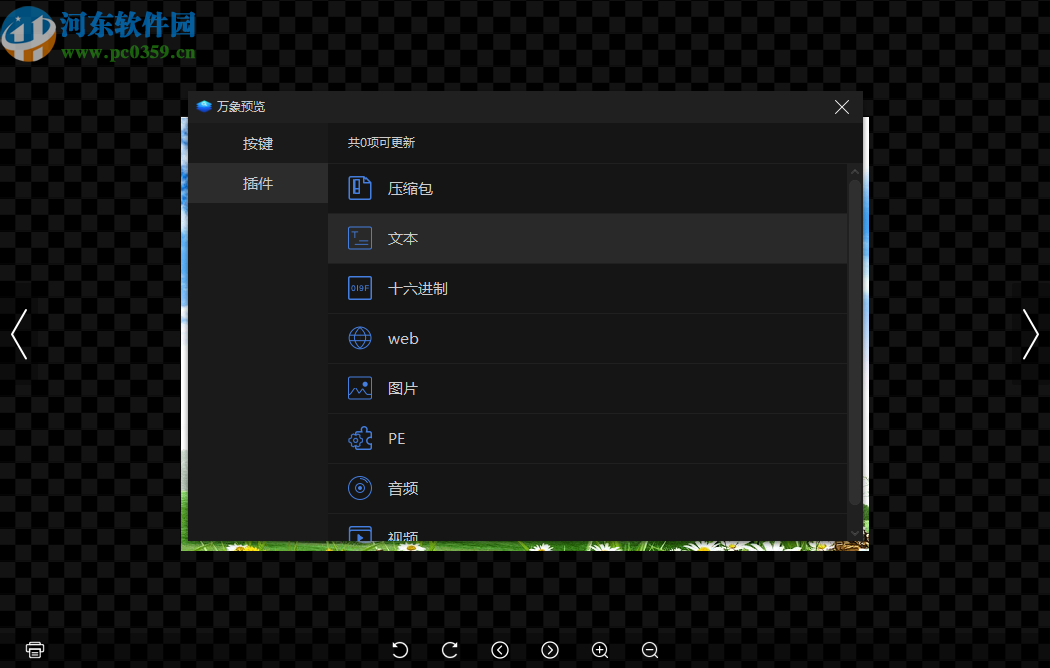The image size is (1050, 668).
Task: Go to the next file with right arrow
Action: (x=1031, y=334)
